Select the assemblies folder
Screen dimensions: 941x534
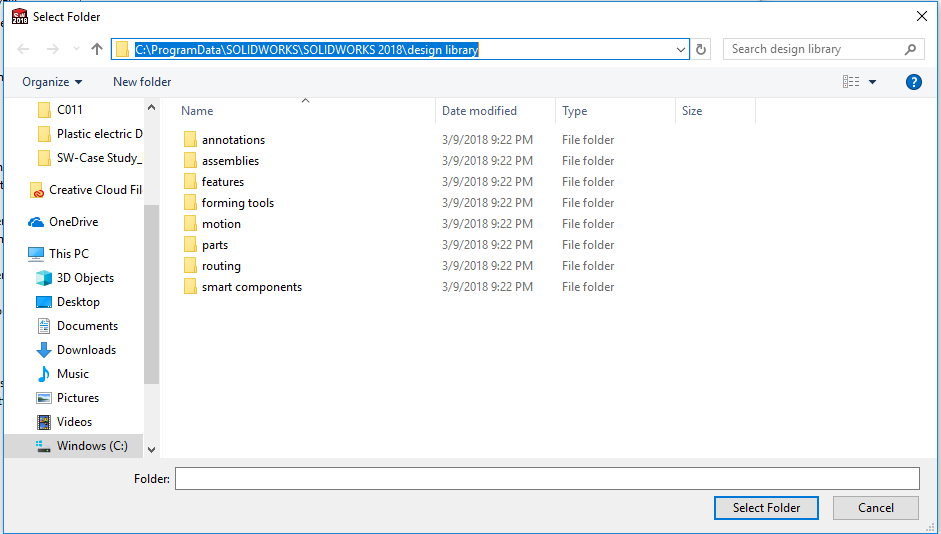[230, 161]
